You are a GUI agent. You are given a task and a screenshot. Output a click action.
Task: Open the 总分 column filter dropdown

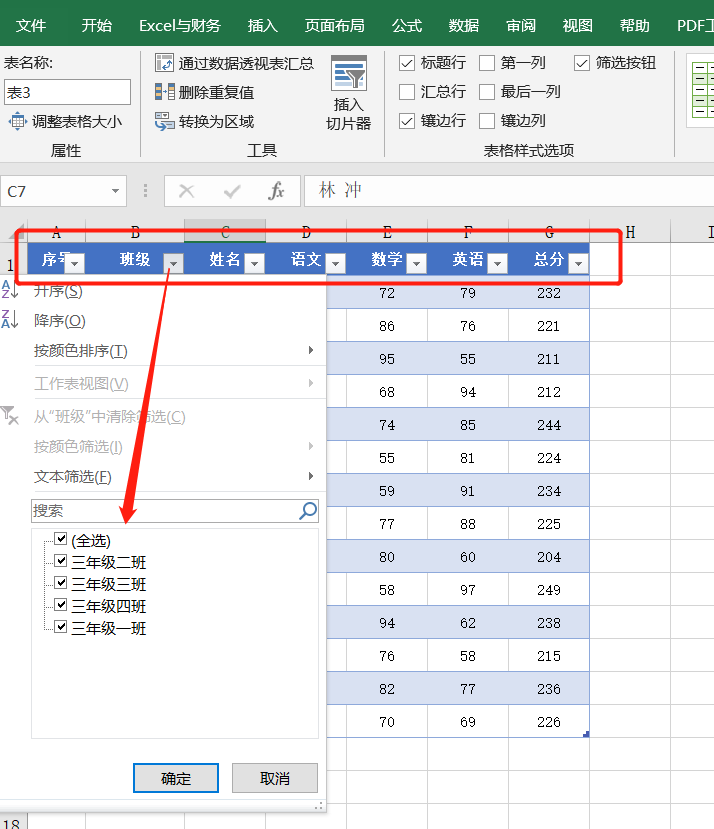click(577, 263)
